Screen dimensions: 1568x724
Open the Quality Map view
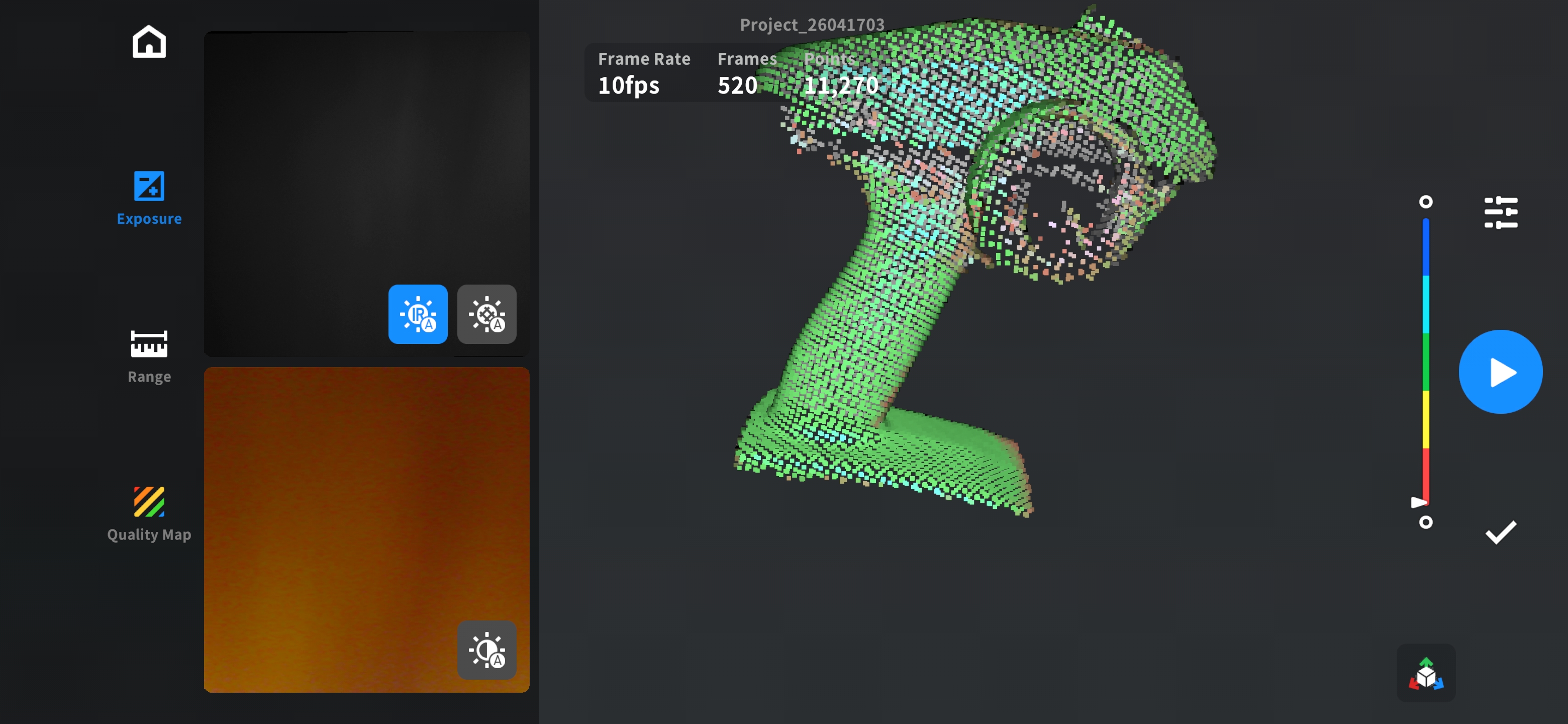pos(149,513)
